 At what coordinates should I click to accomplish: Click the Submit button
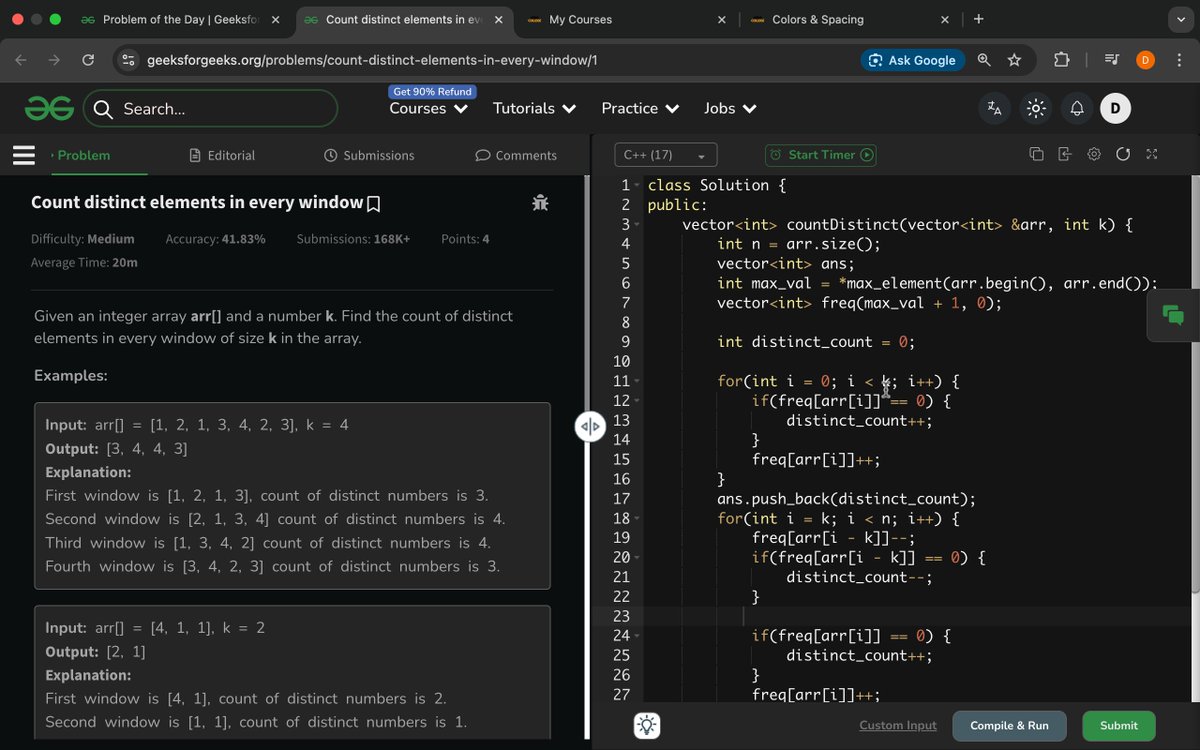coord(1118,726)
